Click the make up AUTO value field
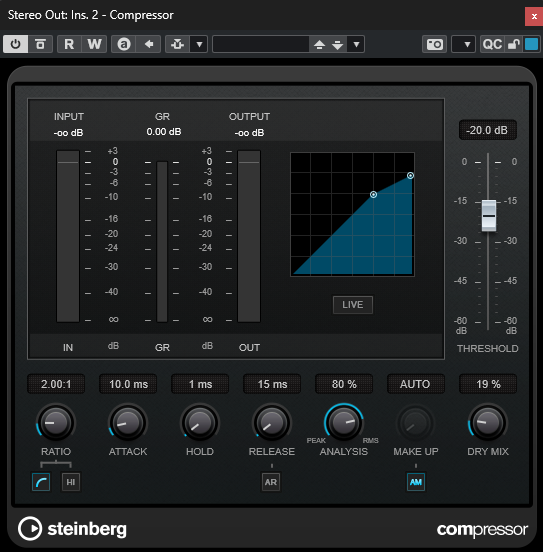The width and height of the screenshot is (543, 552). coord(416,384)
